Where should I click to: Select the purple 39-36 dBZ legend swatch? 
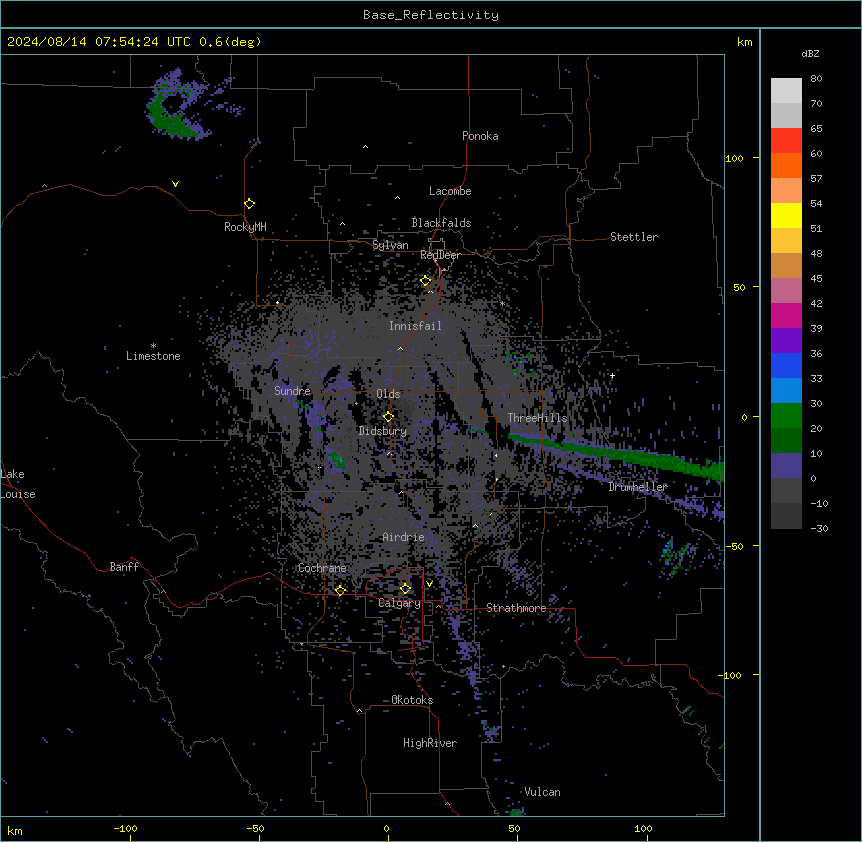[x=786, y=341]
